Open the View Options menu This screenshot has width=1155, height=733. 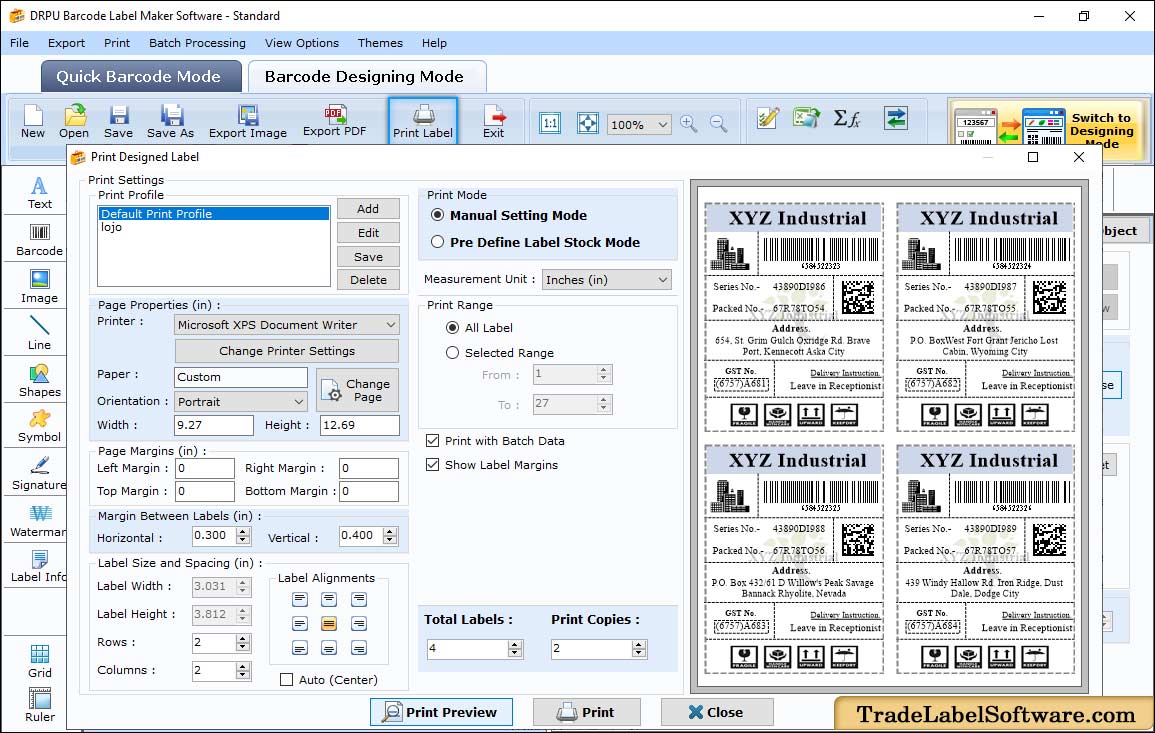coord(302,43)
